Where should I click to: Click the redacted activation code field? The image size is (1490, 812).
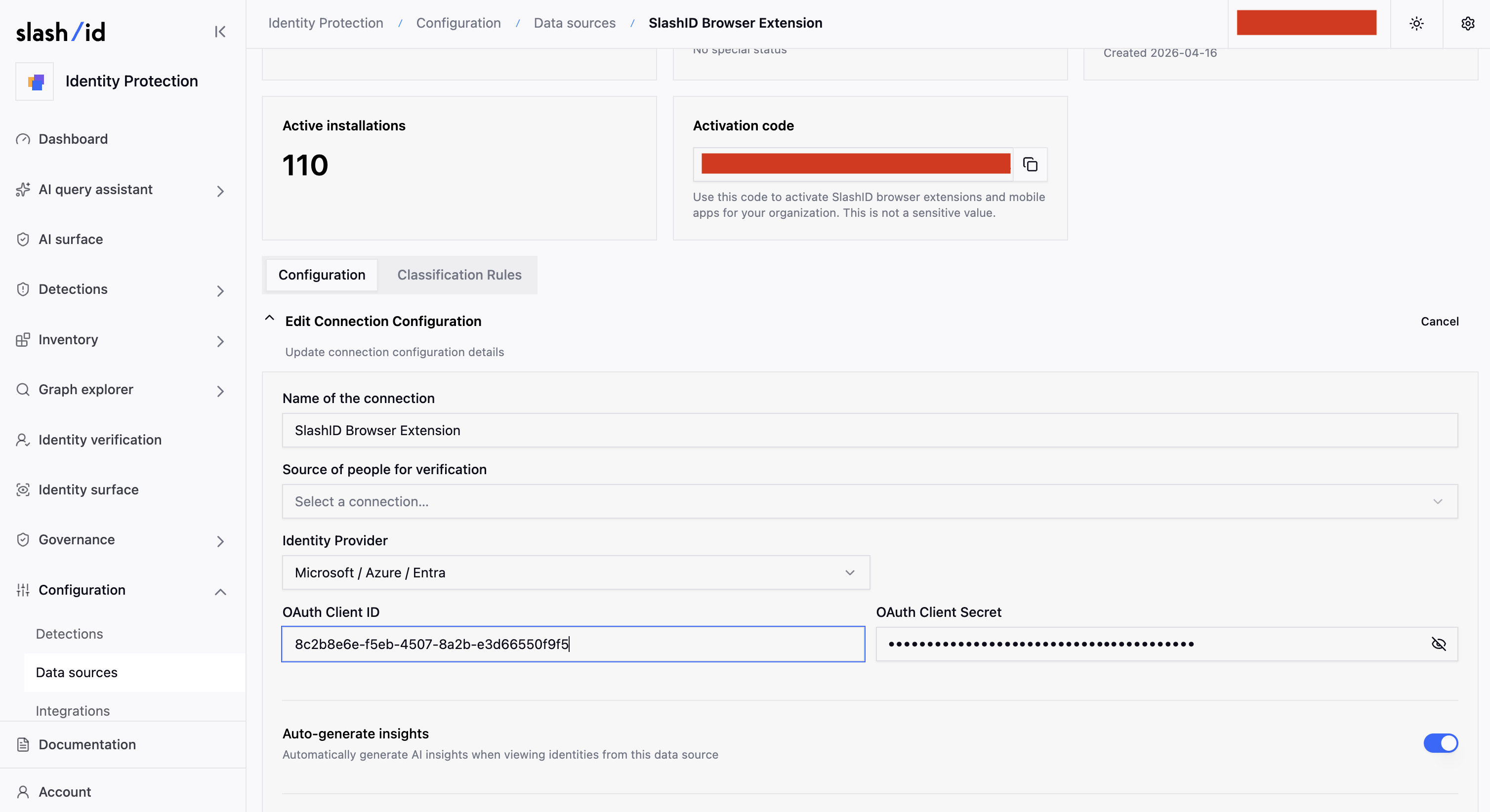[x=854, y=164]
